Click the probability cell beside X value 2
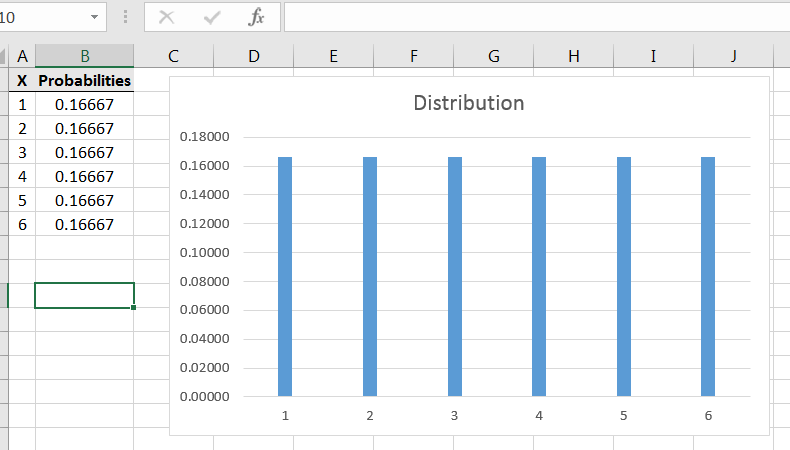 84,128
